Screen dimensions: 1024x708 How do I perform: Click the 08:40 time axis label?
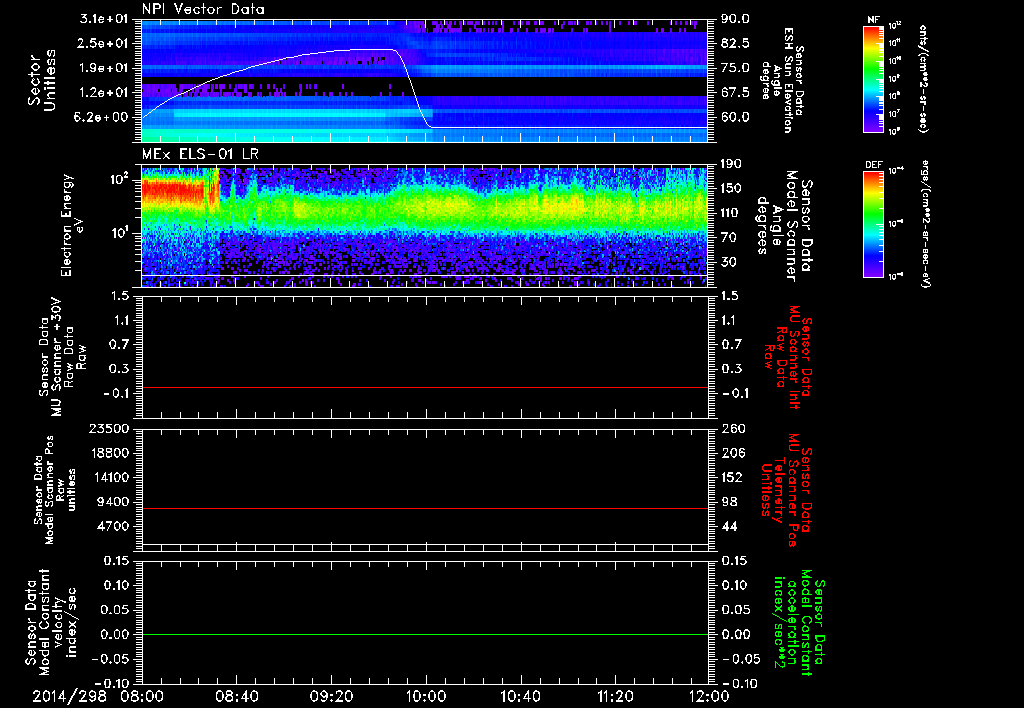tap(236, 695)
